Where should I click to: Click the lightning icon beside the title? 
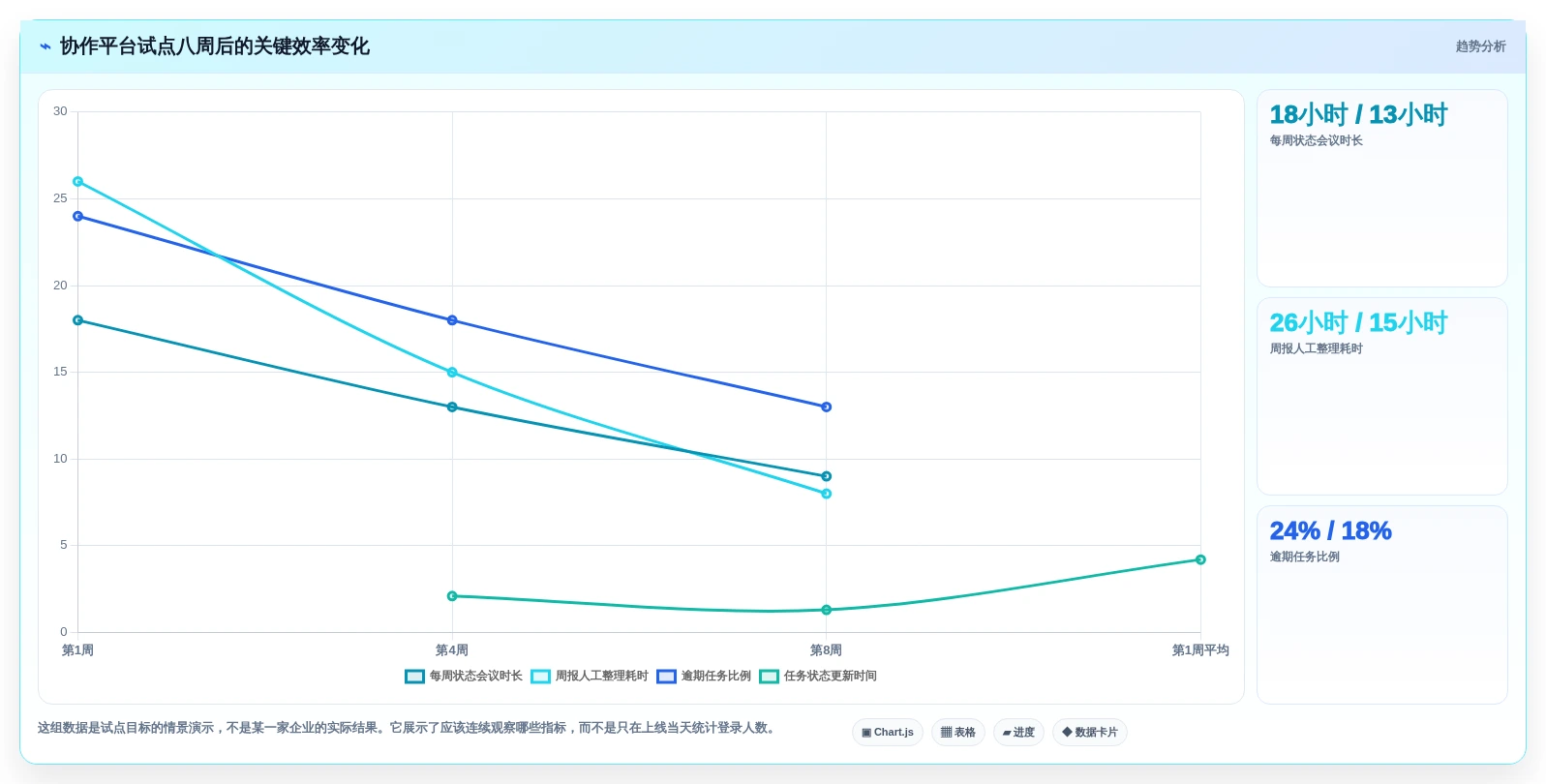pyautogui.click(x=45, y=46)
